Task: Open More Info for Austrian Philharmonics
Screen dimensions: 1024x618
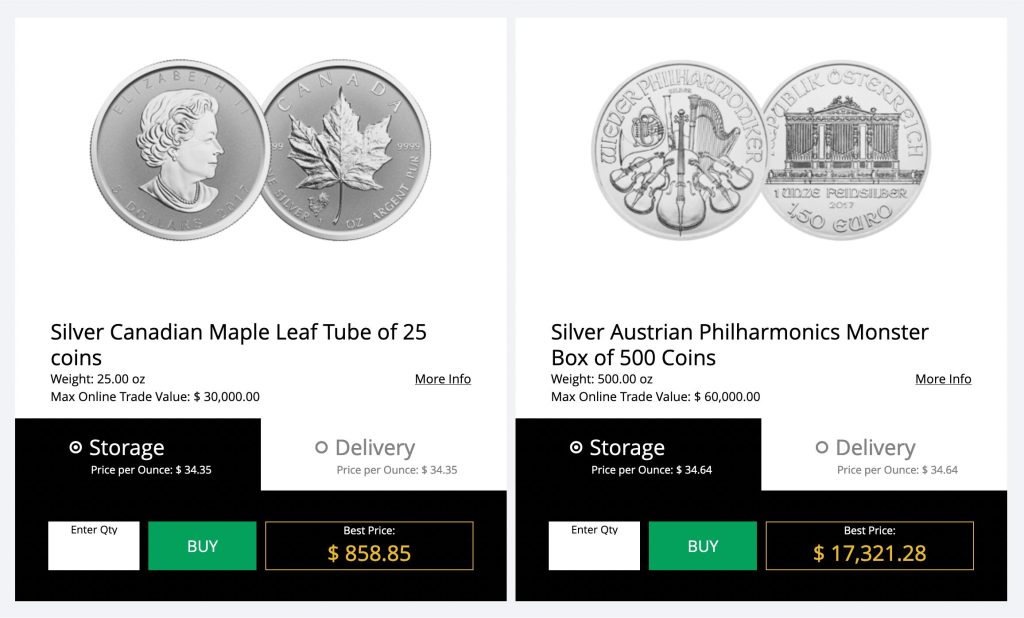Action: coord(943,379)
